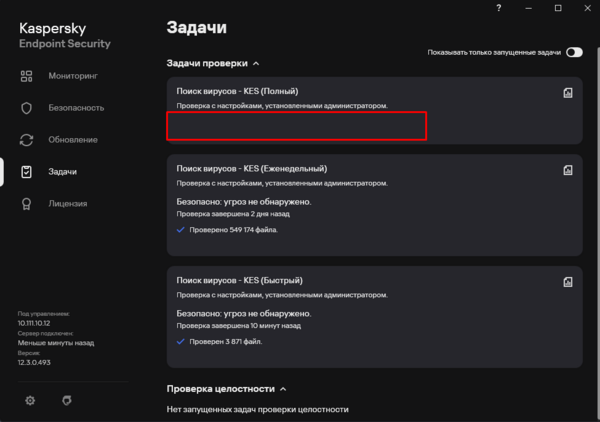The height and width of the screenshot is (422, 600).
Task: Open the Лицензия license section
Action: [x=66, y=203]
